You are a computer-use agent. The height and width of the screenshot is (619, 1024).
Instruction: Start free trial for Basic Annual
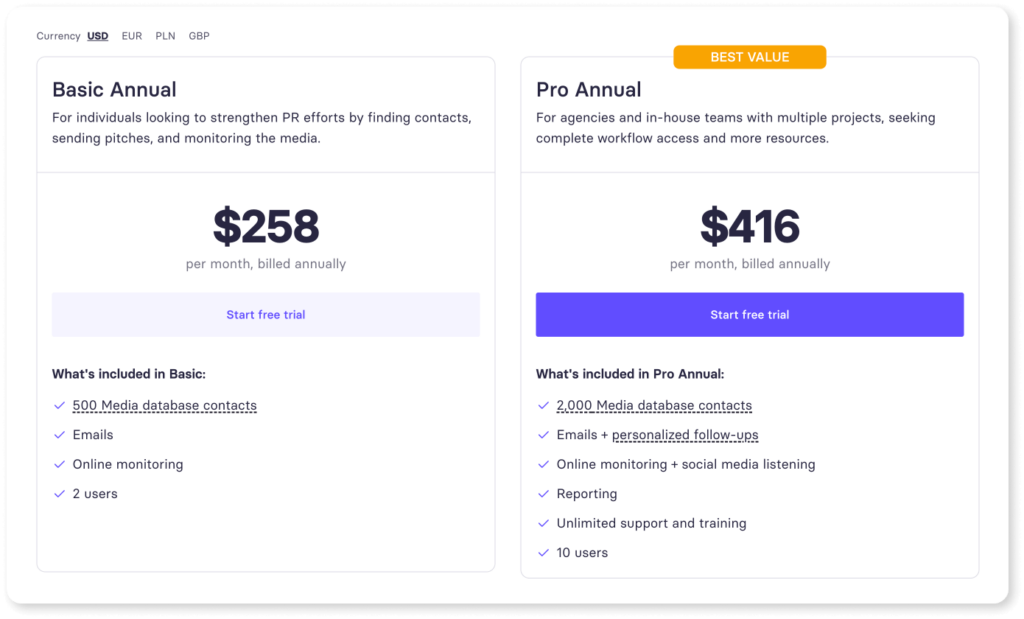265,315
